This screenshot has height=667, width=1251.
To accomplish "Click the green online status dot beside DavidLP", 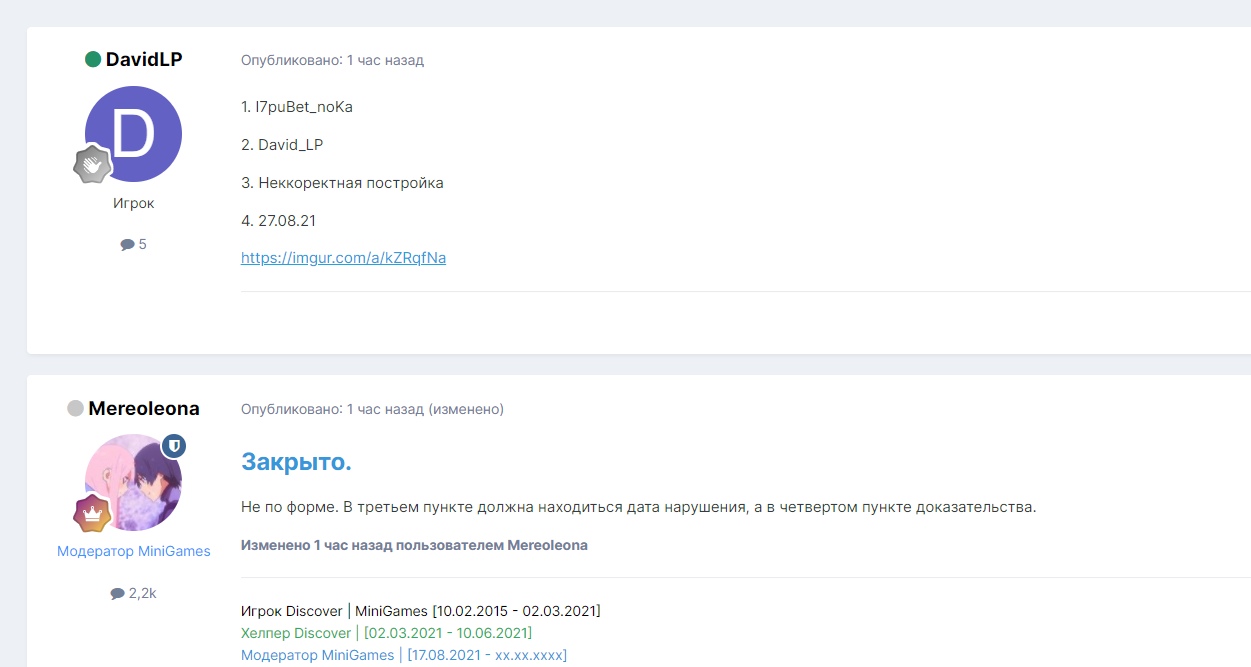I will [93, 60].
